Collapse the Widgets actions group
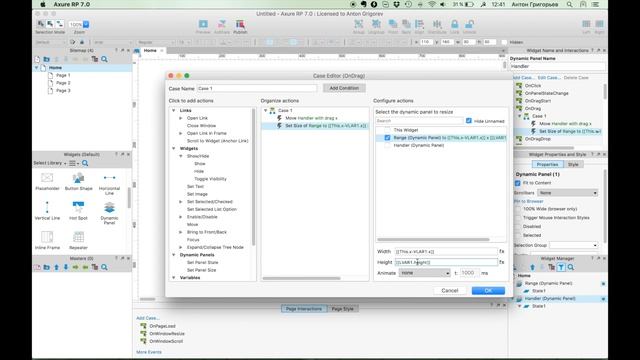The image size is (640, 360). tap(173, 148)
